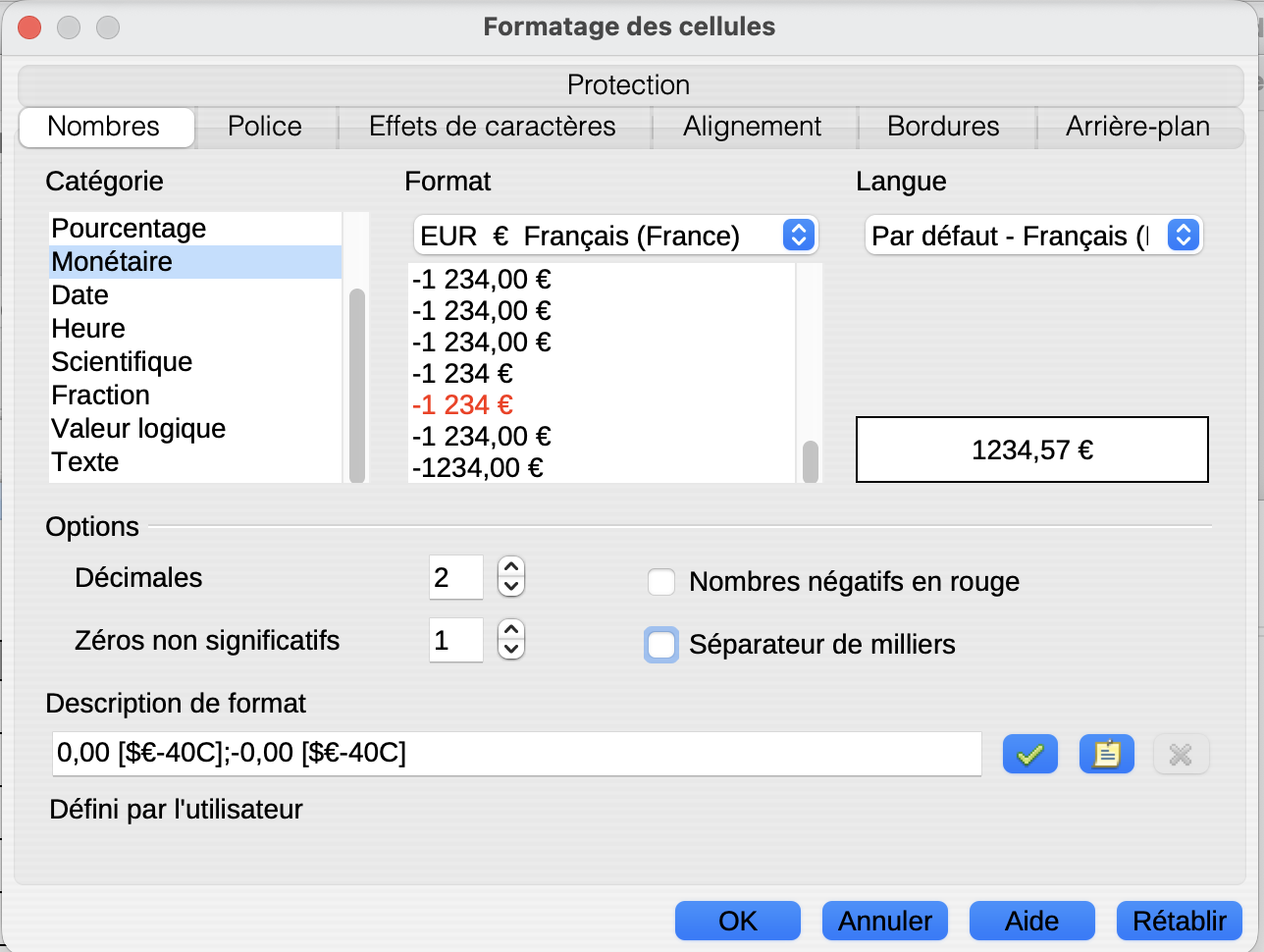Increase Décimales with the up arrow

(511, 567)
